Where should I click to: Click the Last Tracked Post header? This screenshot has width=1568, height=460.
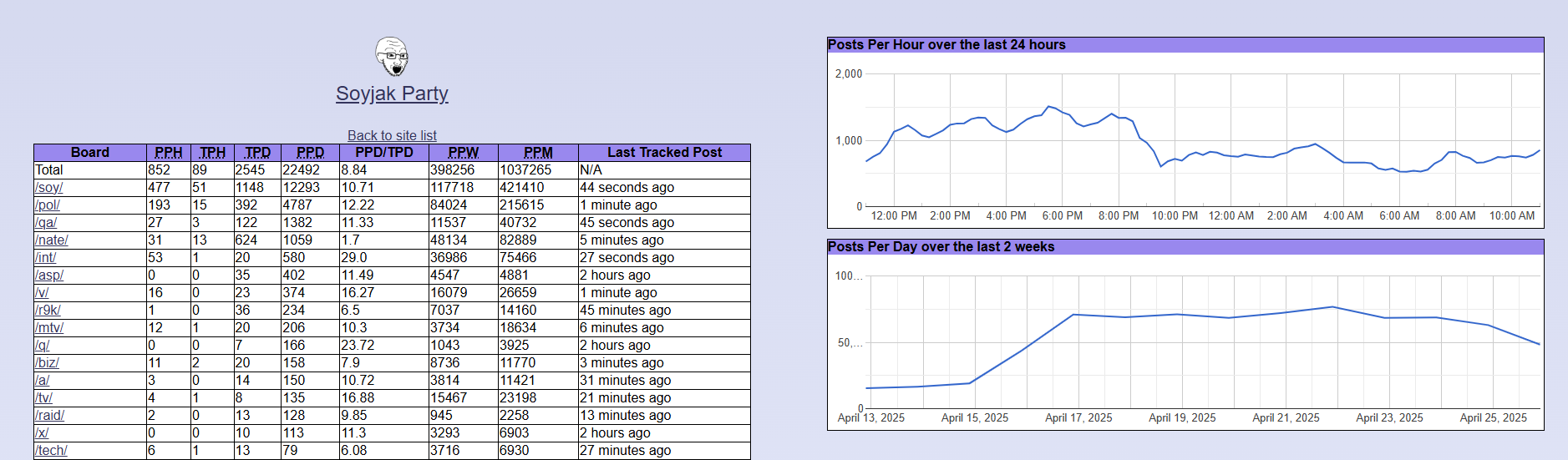[664, 153]
